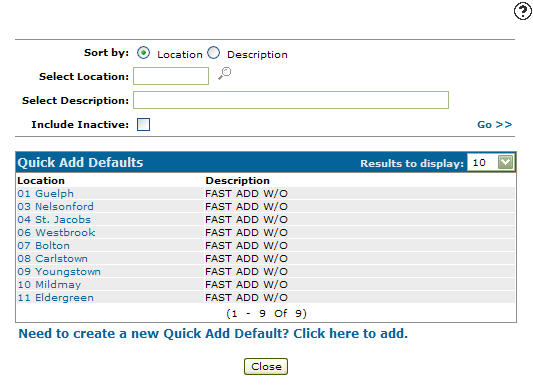
Task: Click the Select Location input field
Action: [x=171, y=76]
